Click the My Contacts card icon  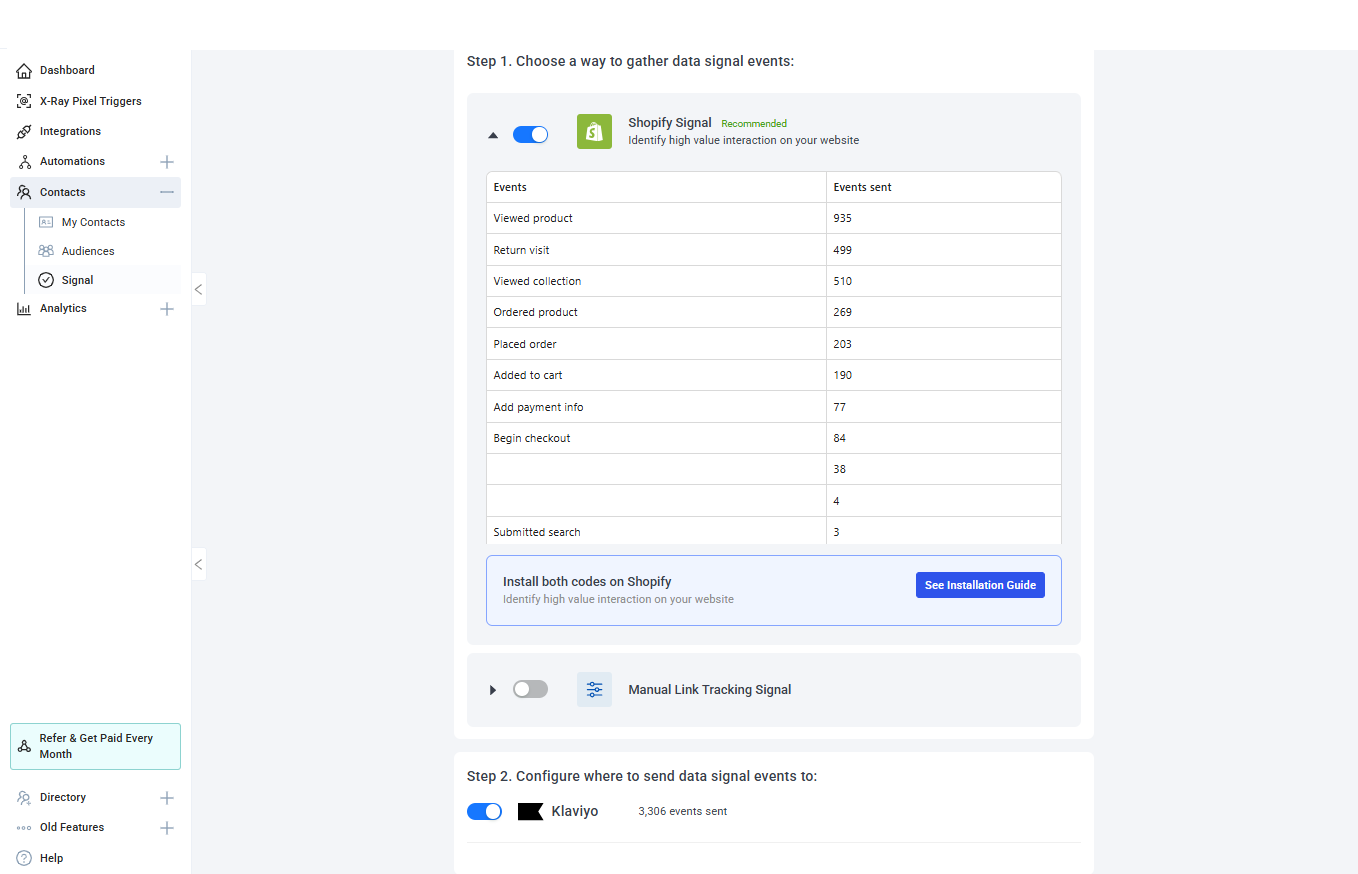46,222
